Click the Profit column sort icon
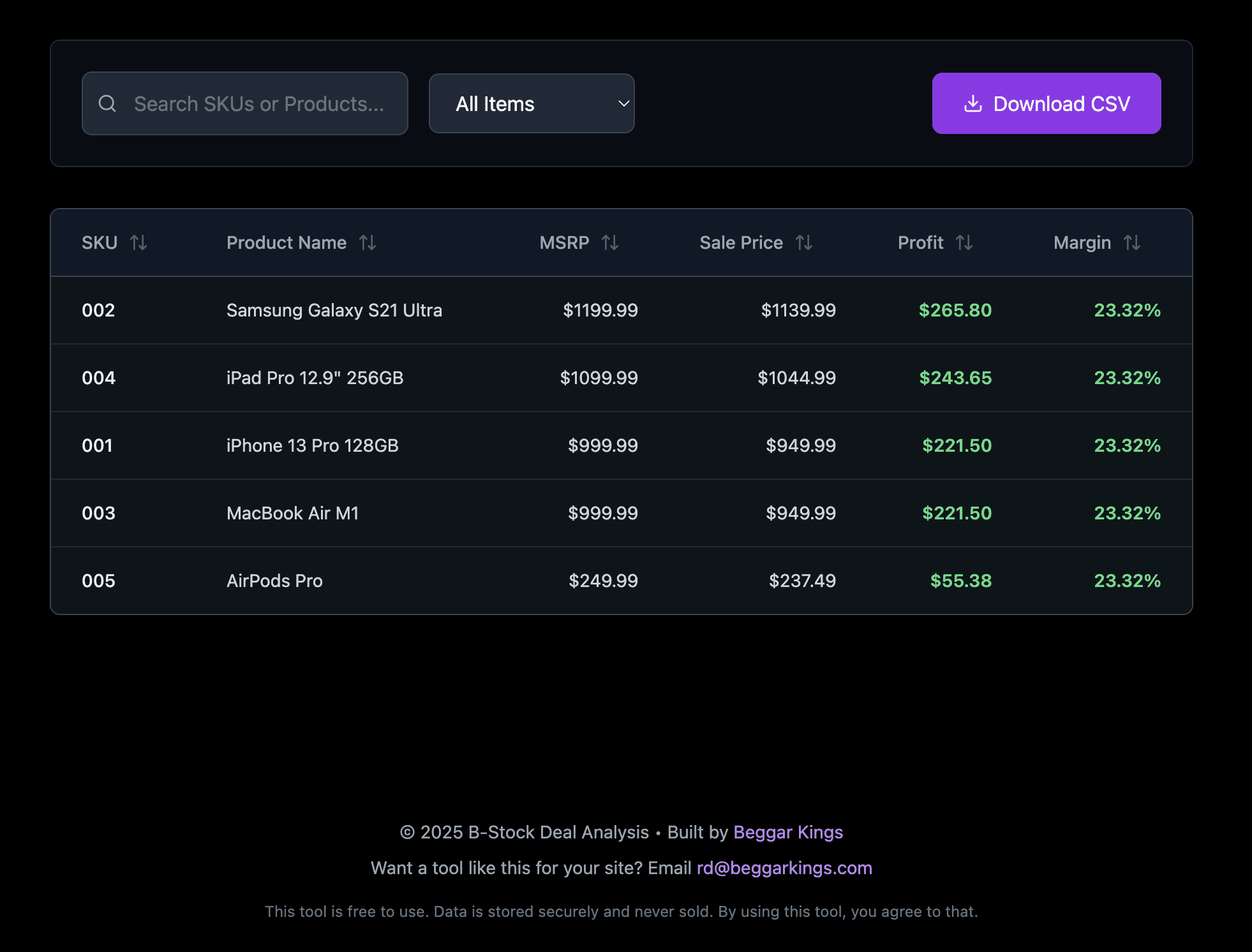Image resolution: width=1252 pixels, height=952 pixels. click(x=964, y=242)
